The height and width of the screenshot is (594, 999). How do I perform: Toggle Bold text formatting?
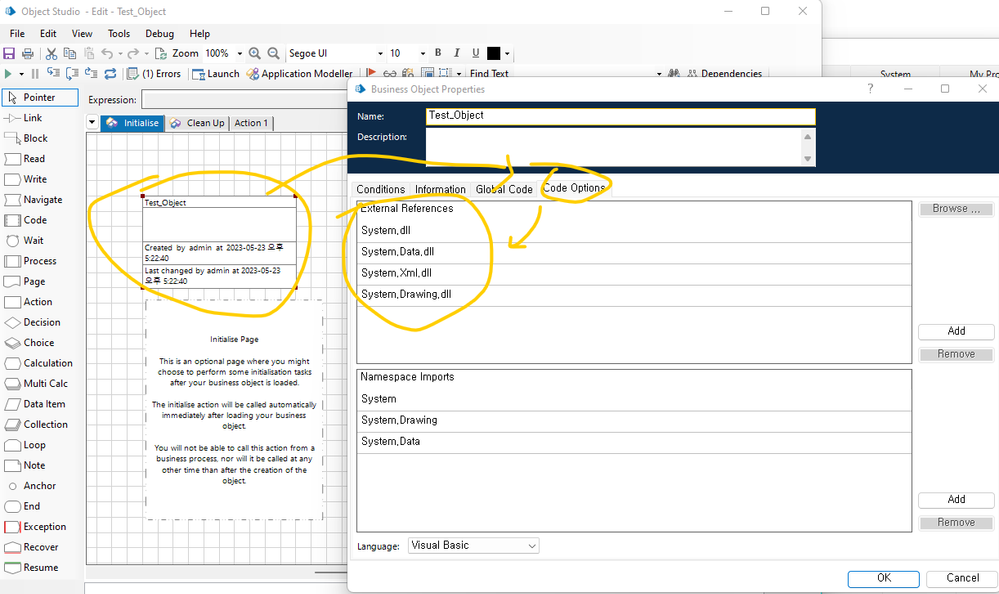pyautogui.click(x=438, y=53)
